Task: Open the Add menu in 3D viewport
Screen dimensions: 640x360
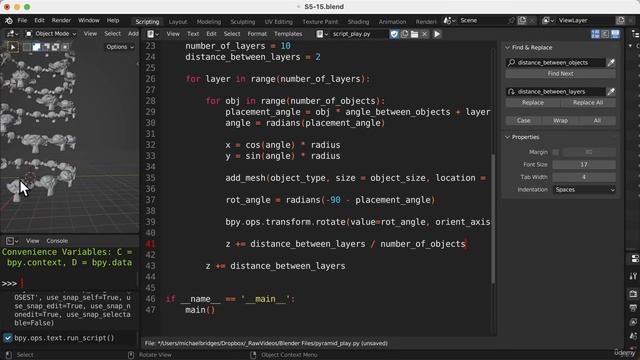Action: 133,34
